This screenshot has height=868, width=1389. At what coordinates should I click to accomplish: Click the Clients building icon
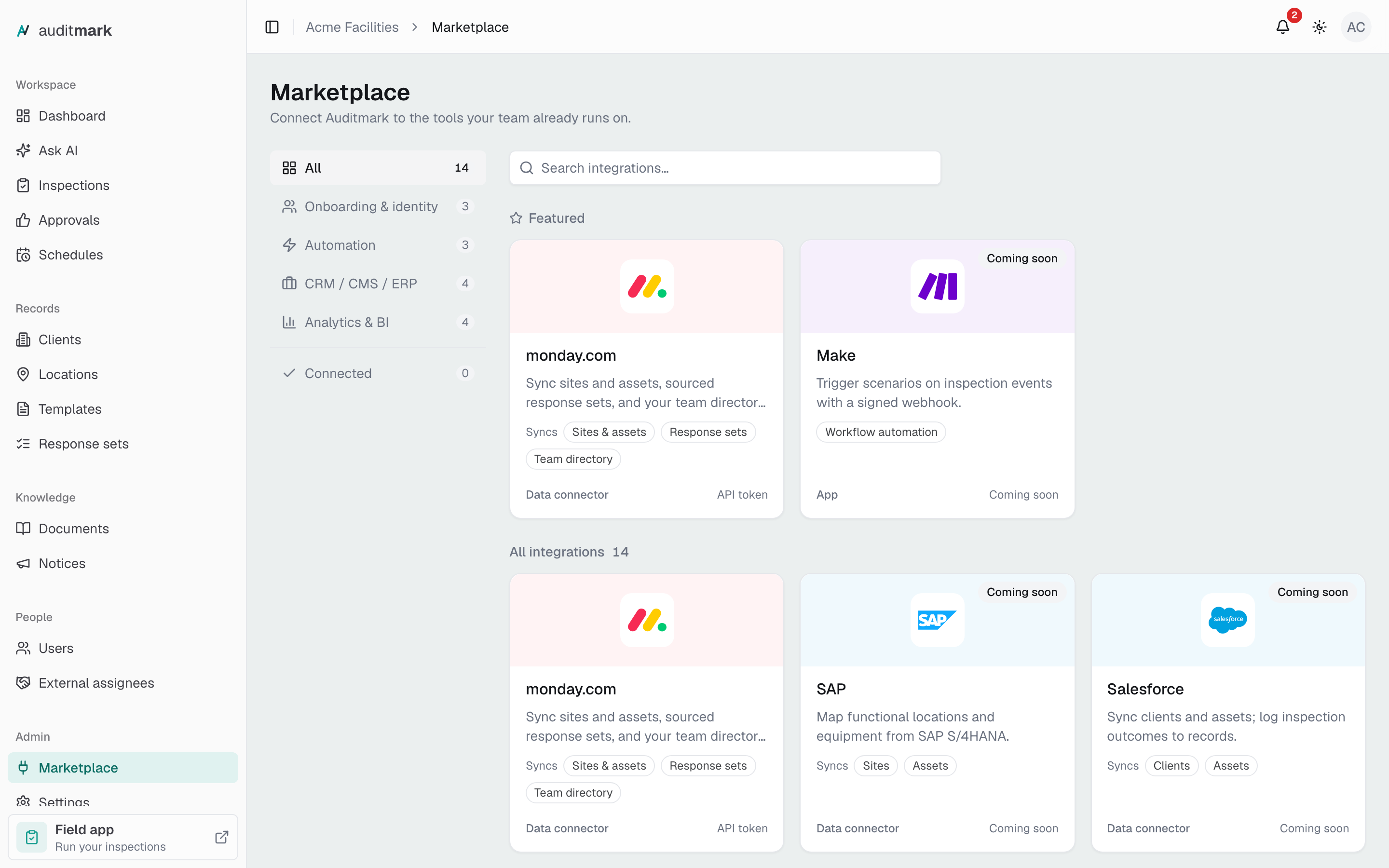point(23,340)
